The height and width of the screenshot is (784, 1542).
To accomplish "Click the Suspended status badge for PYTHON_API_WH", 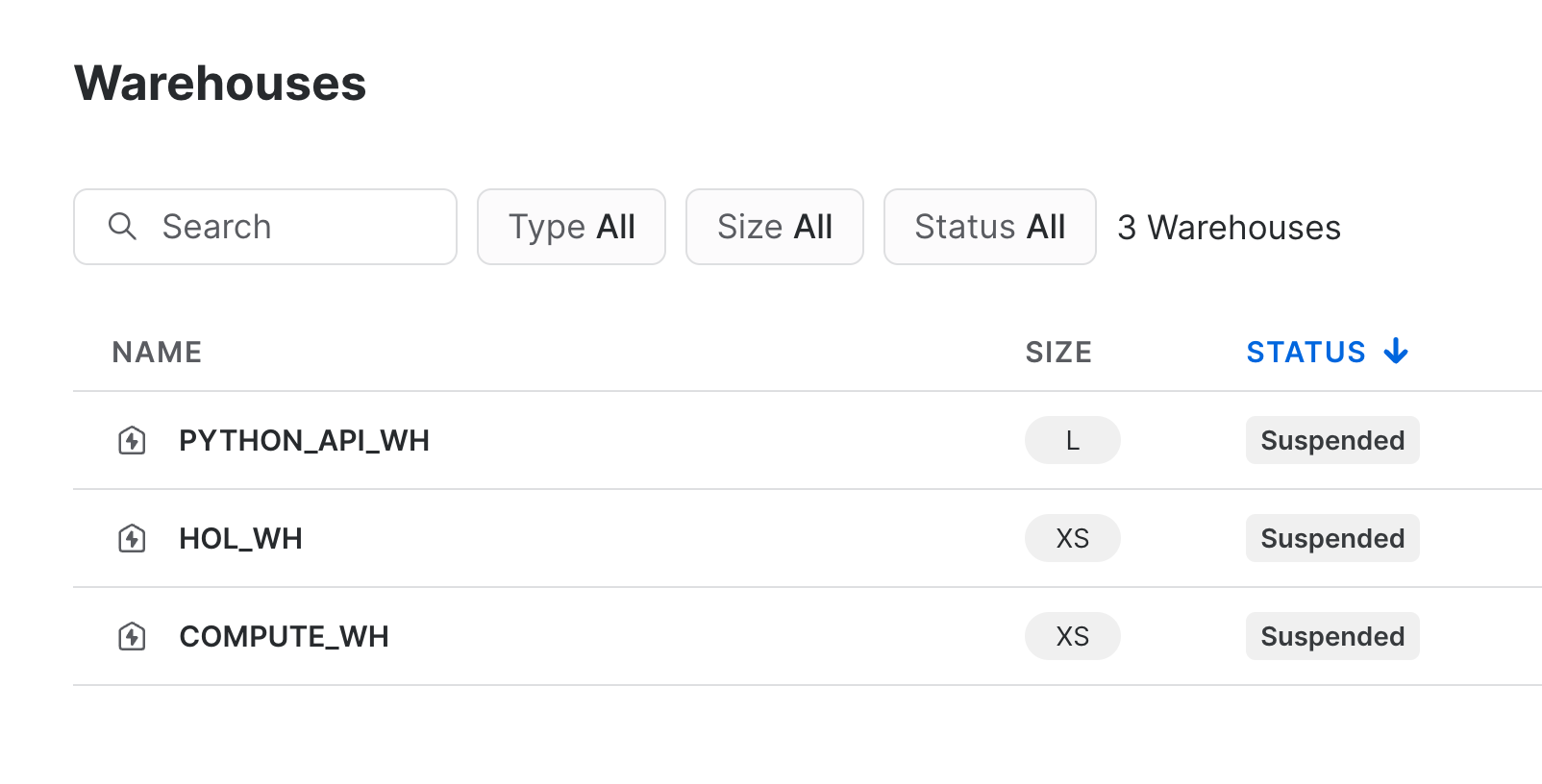I will [x=1332, y=440].
